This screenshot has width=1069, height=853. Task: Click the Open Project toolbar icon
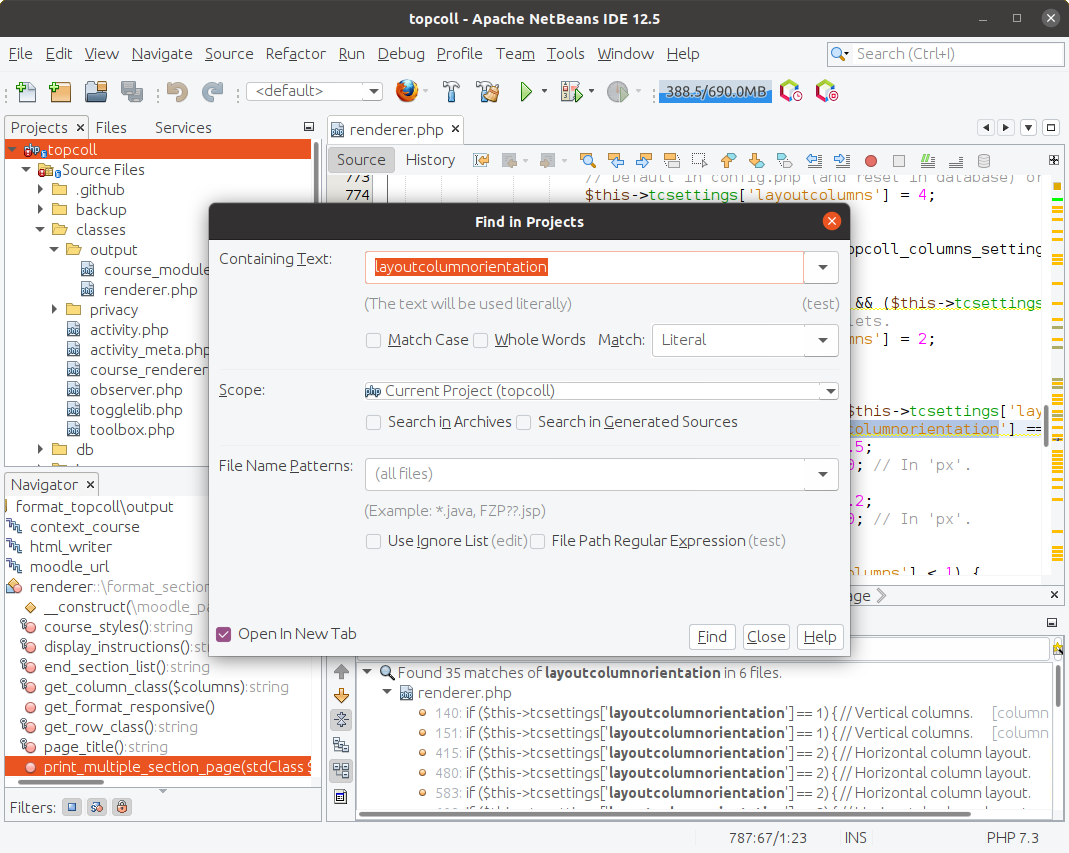(95, 91)
